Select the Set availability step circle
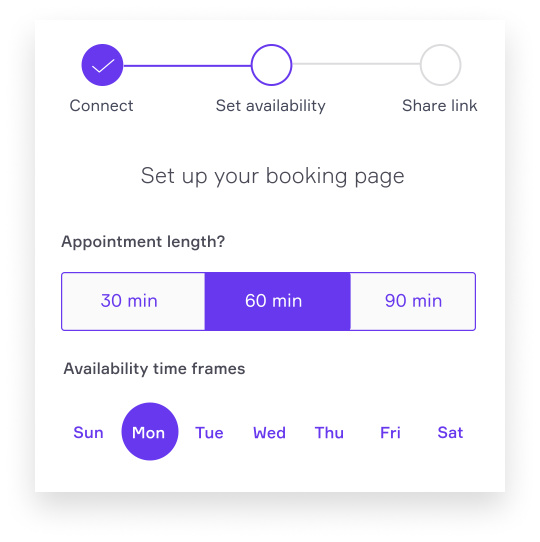Viewport: 540px width, 542px height. click(x=271, y=65)
